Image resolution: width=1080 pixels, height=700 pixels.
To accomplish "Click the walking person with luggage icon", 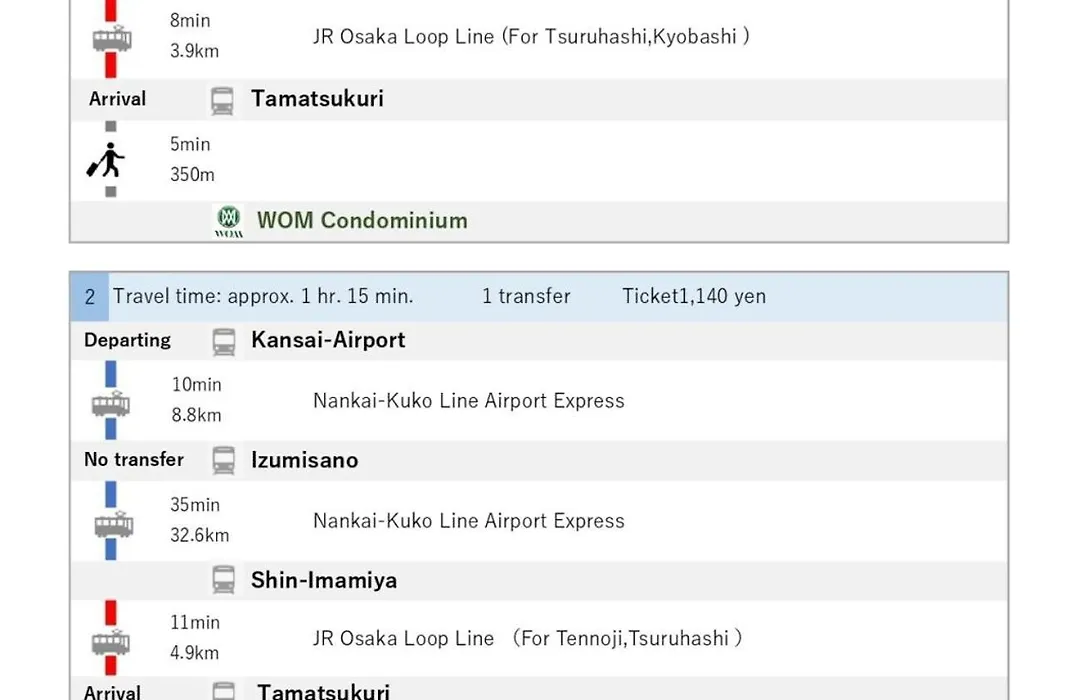I will coord(105,160).
